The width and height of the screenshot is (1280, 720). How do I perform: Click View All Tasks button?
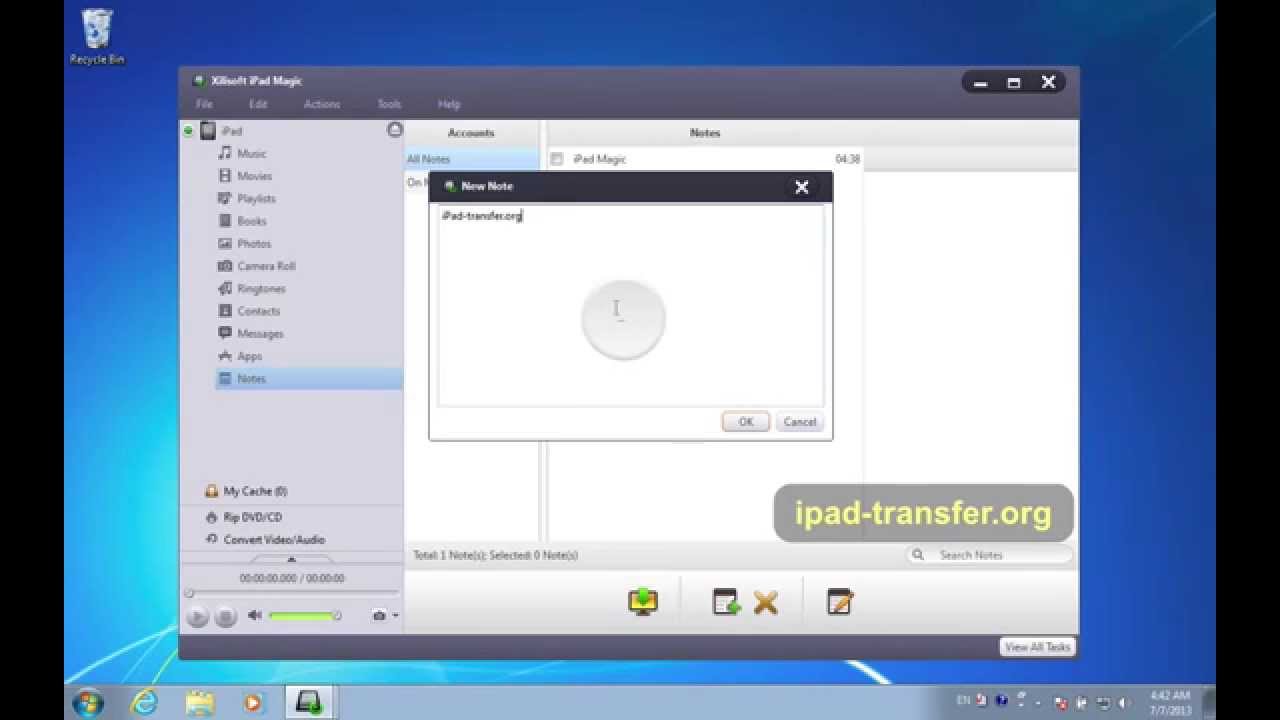tap(1037, 647)
